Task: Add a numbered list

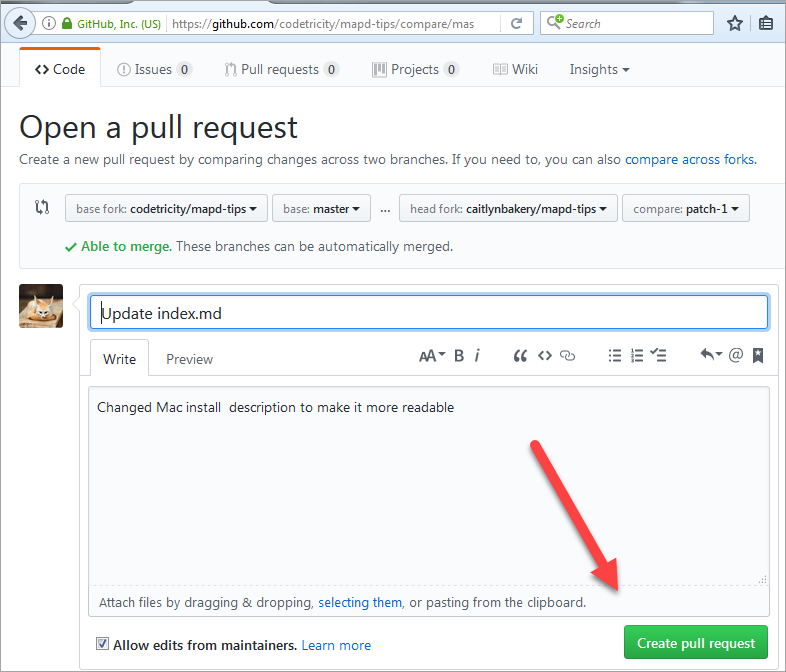Action: [x=637, y=356]
